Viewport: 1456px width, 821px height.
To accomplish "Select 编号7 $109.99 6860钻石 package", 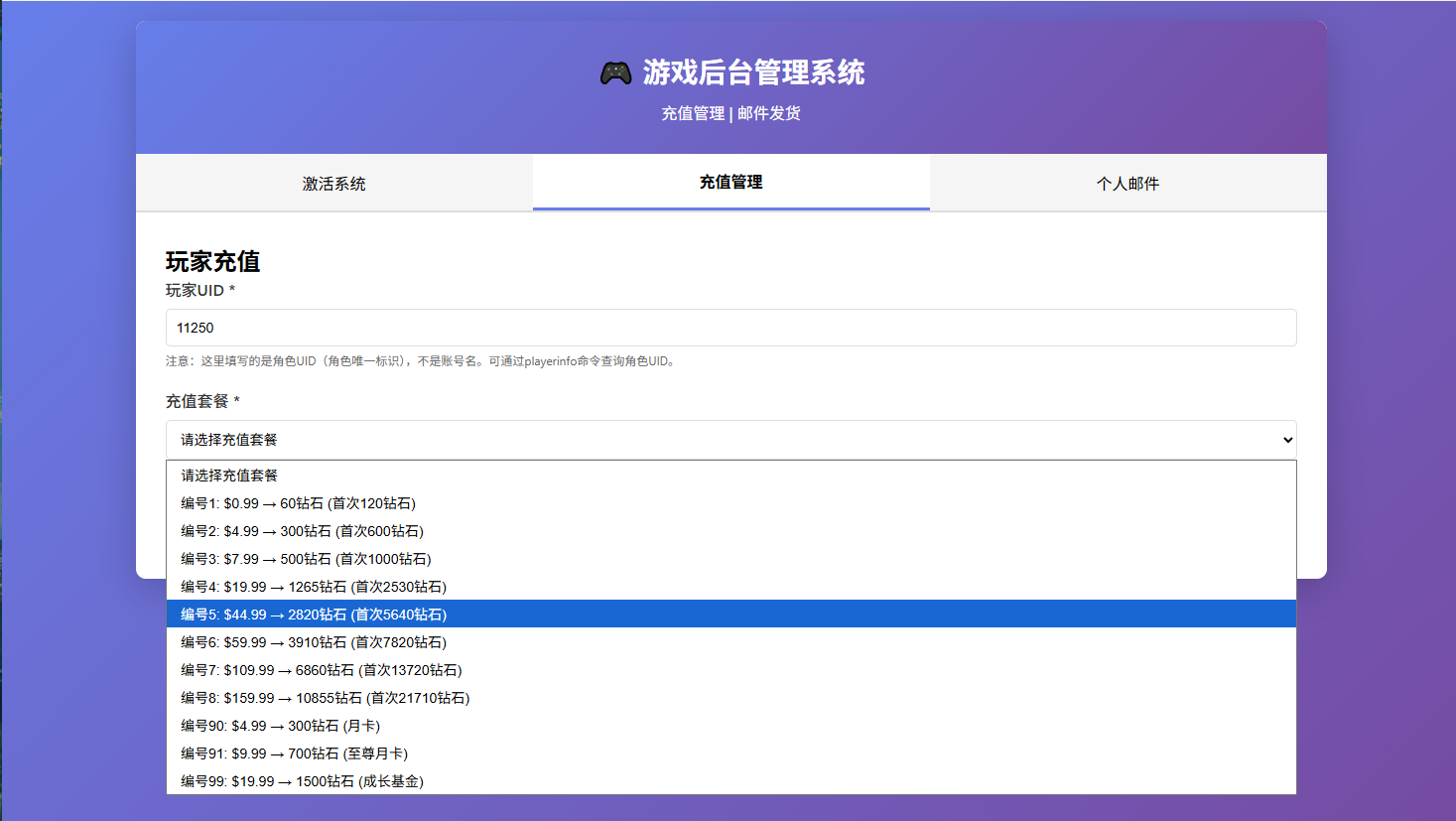I will coord(322,670).
